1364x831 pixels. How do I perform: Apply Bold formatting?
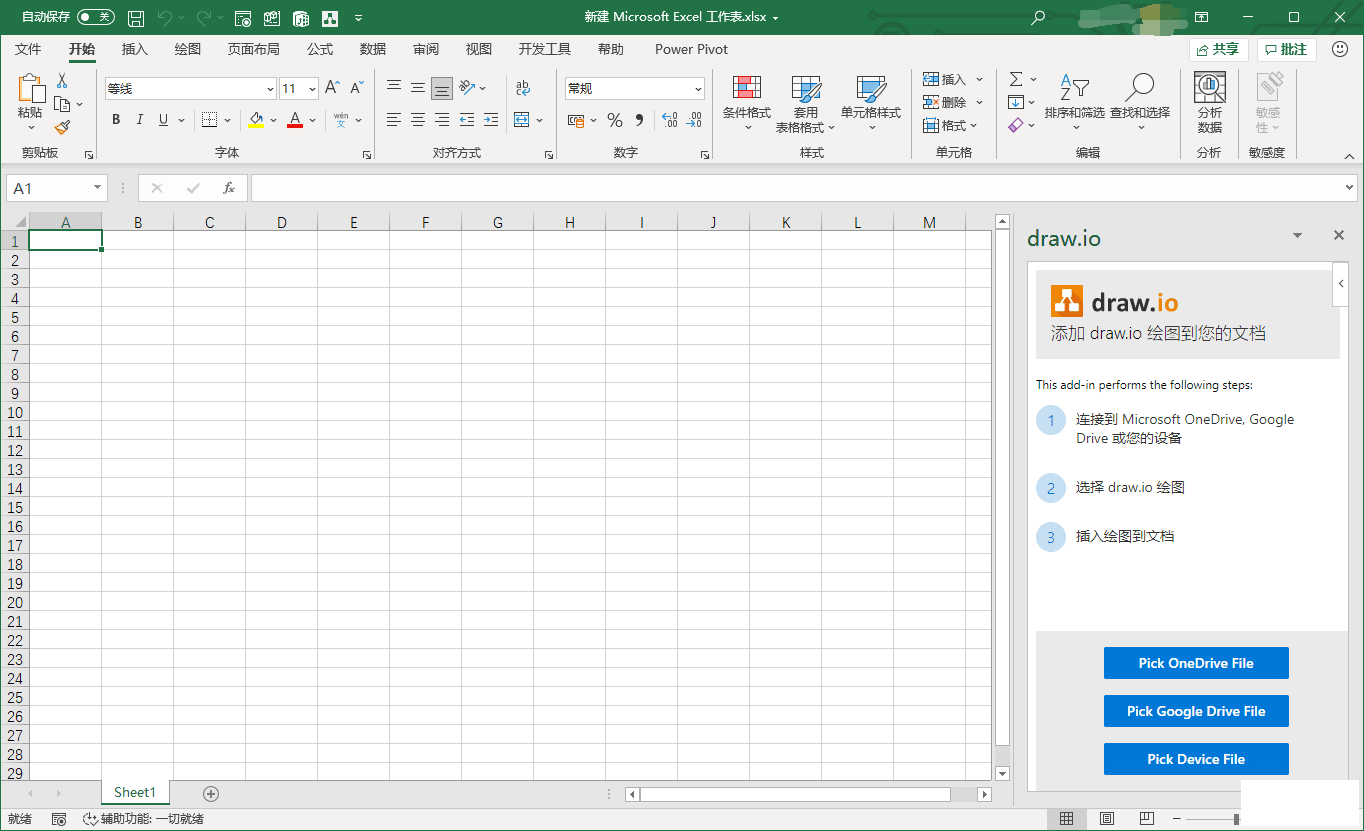116,120
